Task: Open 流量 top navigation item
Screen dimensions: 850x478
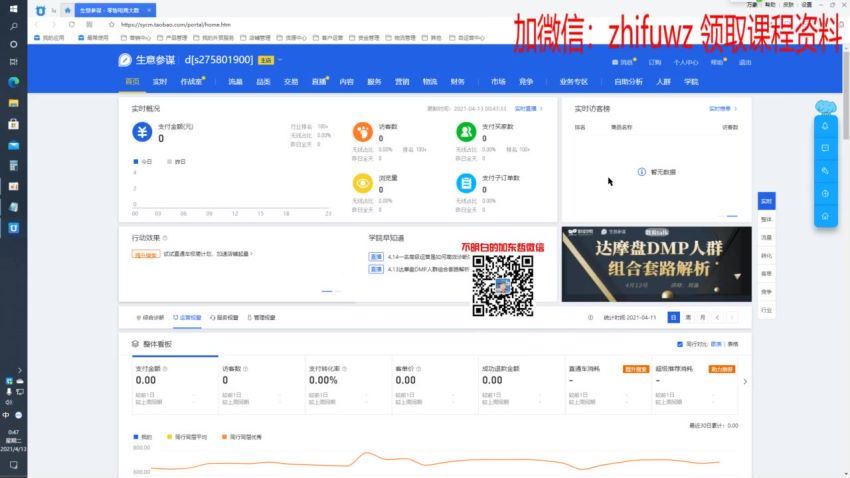Action: pos(235,82)
